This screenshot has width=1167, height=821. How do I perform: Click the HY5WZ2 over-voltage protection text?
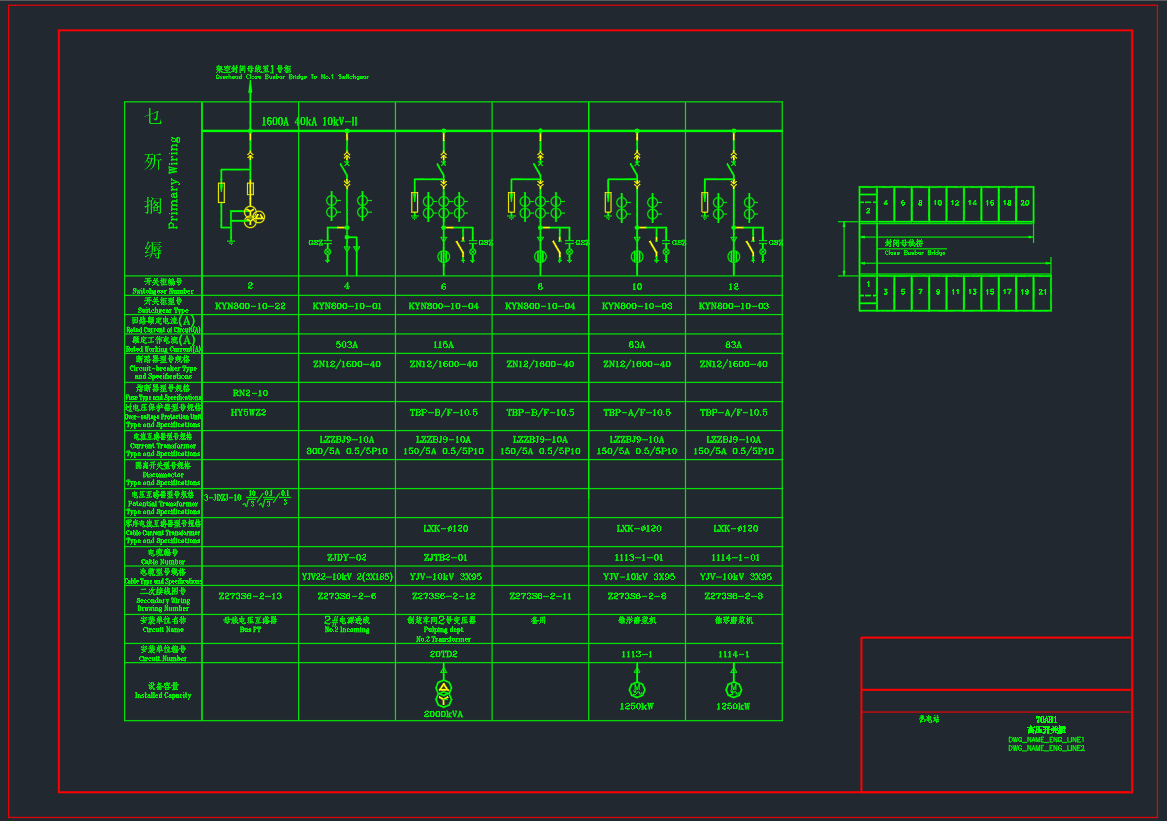[x=250, y=412]
